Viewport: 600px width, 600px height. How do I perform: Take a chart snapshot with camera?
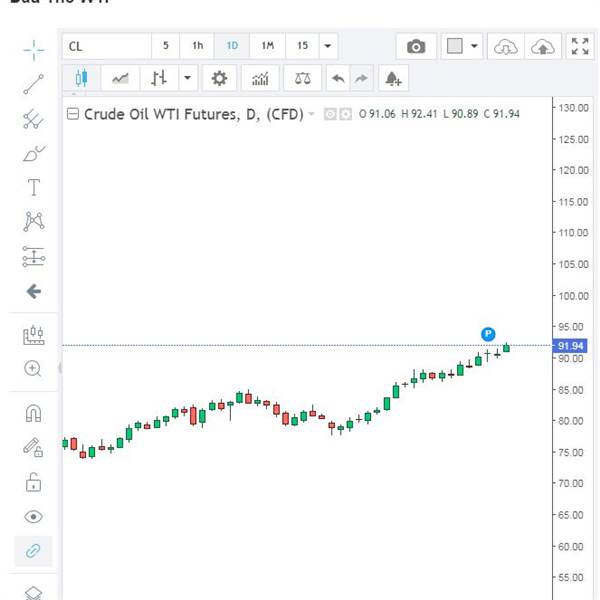416,47
